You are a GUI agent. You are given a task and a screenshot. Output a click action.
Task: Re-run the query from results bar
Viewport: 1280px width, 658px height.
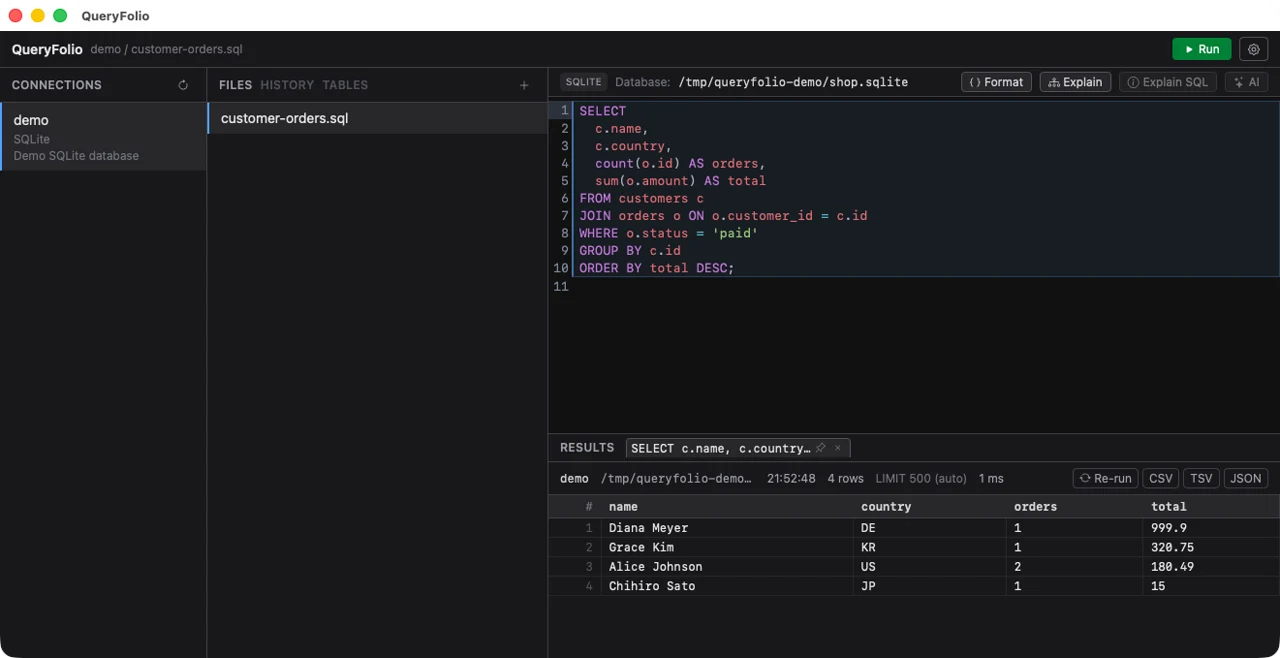(x=1105, y=478)
